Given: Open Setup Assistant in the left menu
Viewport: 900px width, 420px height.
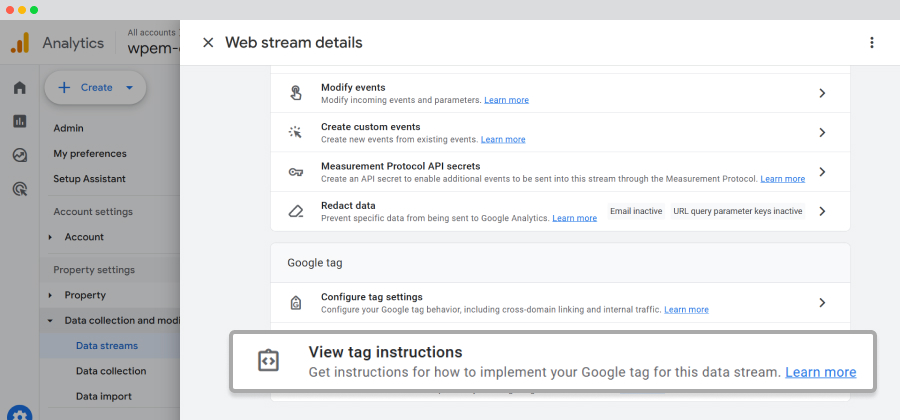Looking at the screenshot, I should (x=90, y=179).
